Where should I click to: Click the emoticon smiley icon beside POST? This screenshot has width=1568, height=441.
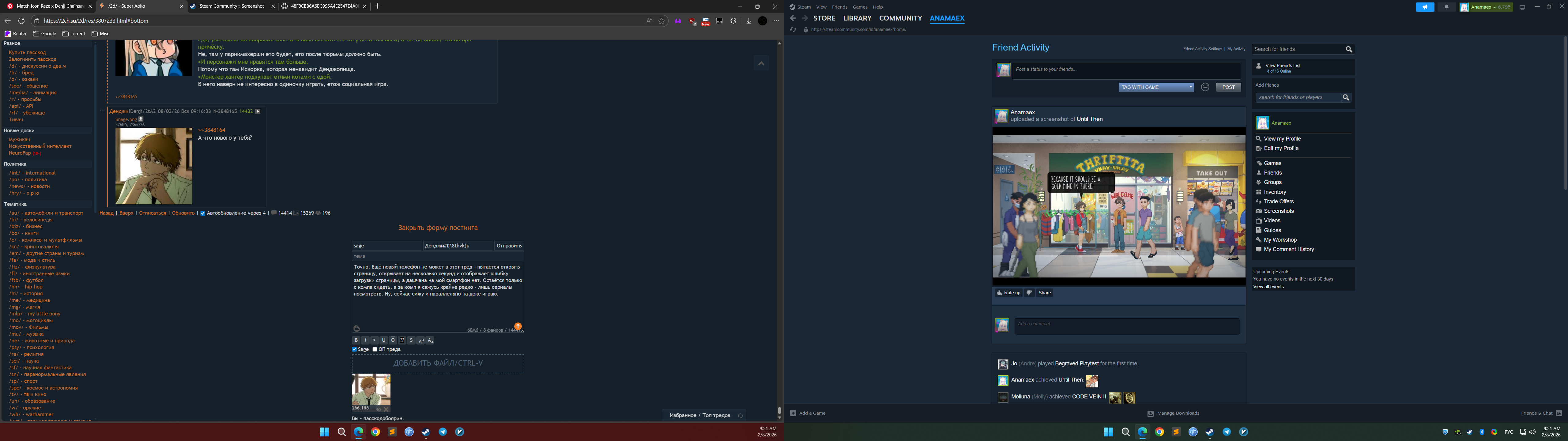(1204, 87)
